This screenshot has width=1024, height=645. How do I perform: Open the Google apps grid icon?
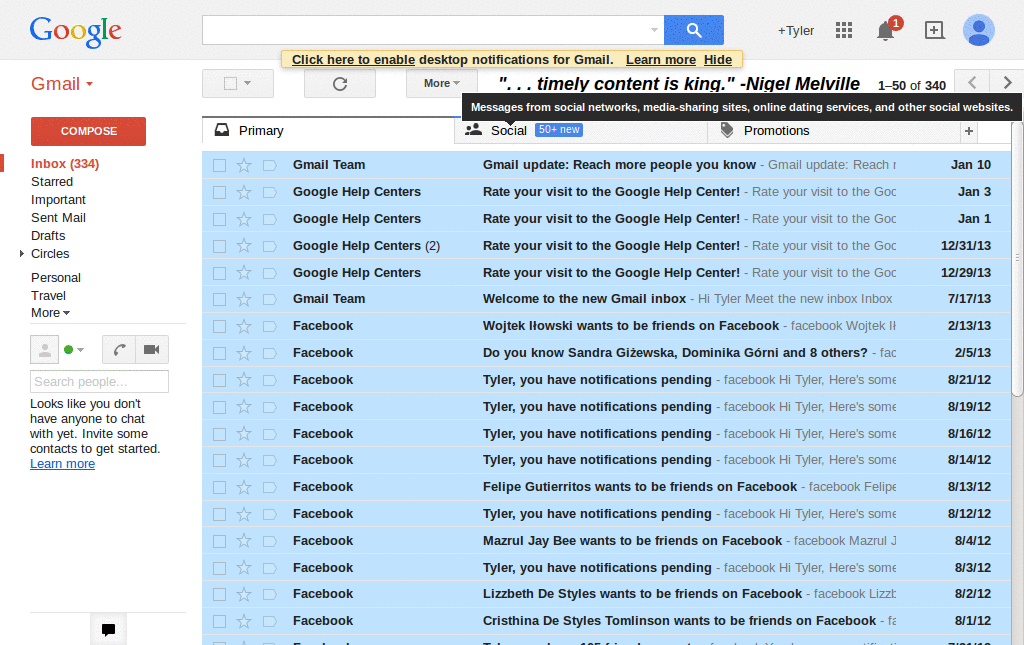coord(844,30)
